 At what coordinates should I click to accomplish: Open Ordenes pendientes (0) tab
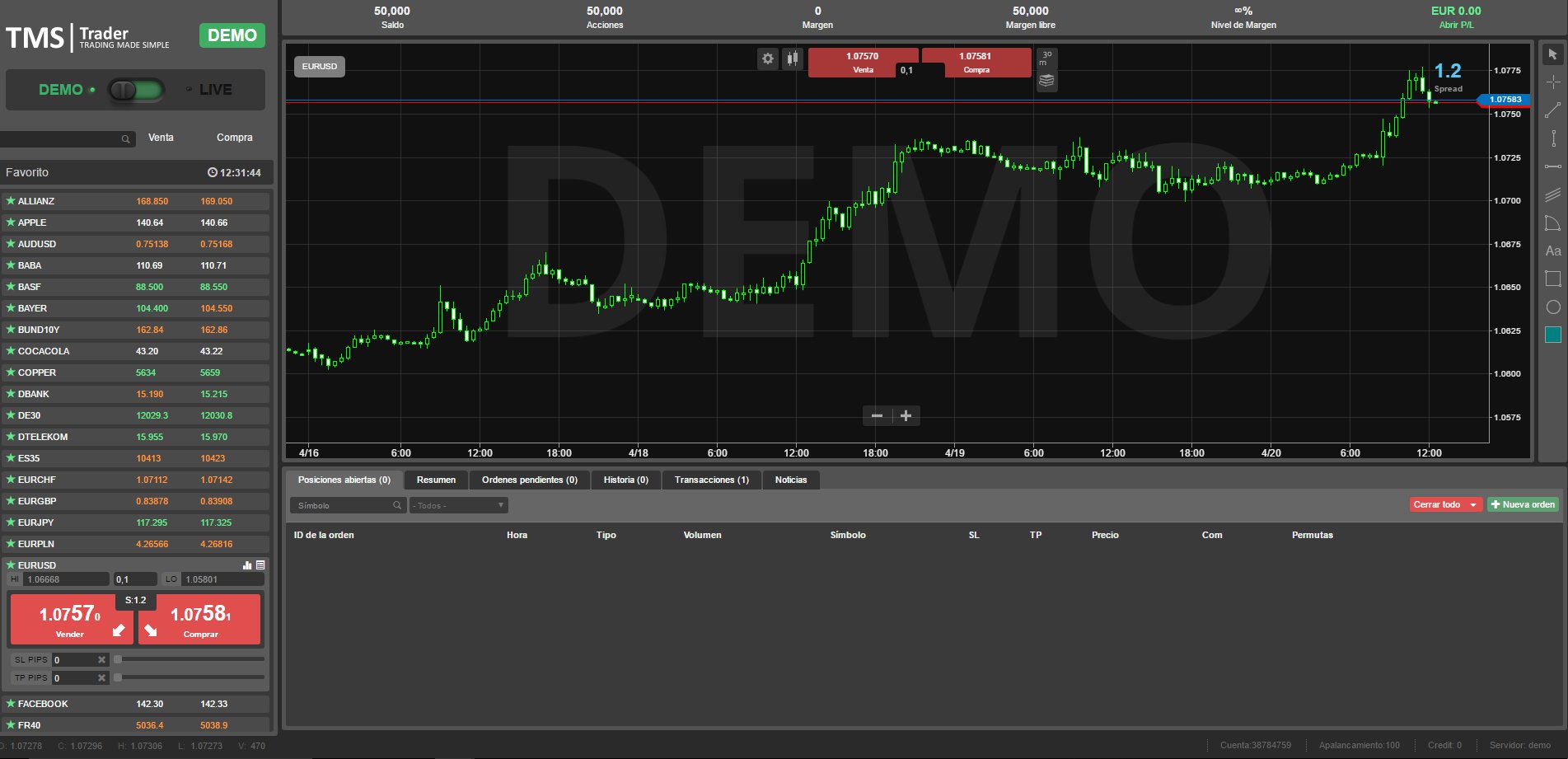(530, 480)
